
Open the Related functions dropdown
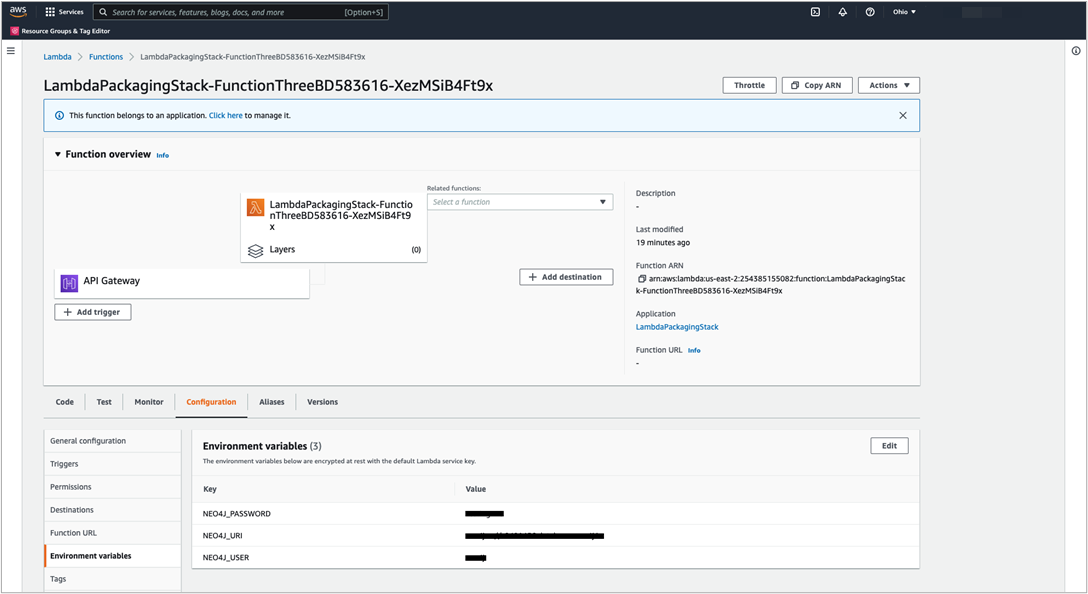(520, 202)
